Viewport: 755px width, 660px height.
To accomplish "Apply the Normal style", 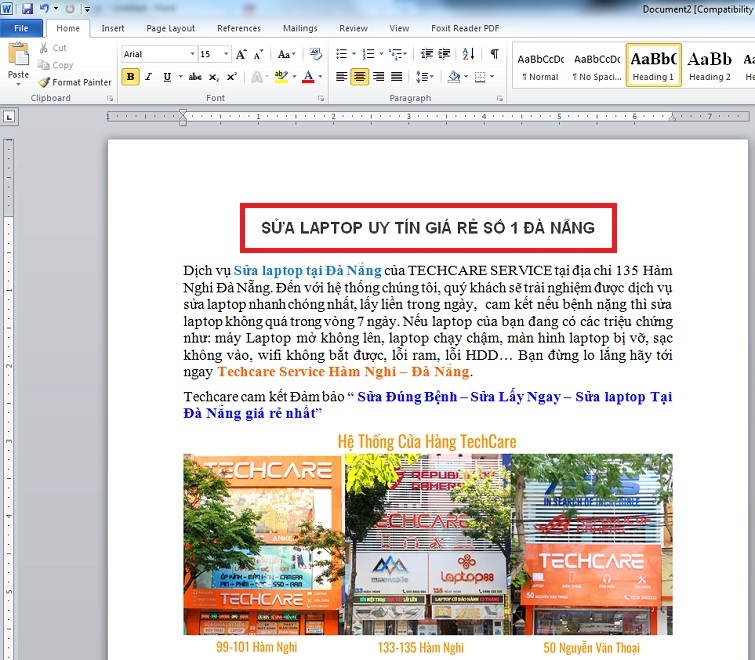I will click(541, 66).
